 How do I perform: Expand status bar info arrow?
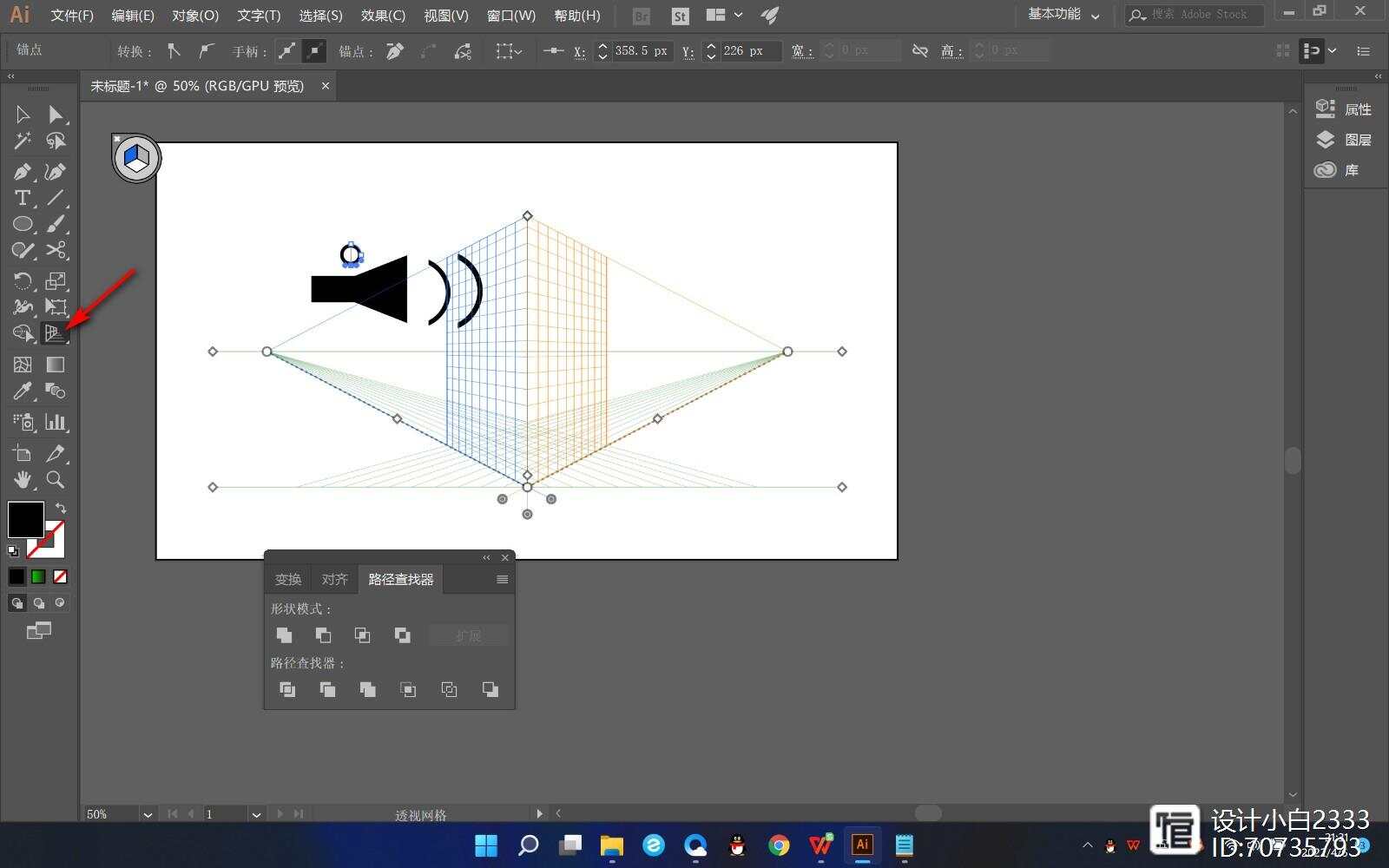pyautogui.click(x=539, y=814)
